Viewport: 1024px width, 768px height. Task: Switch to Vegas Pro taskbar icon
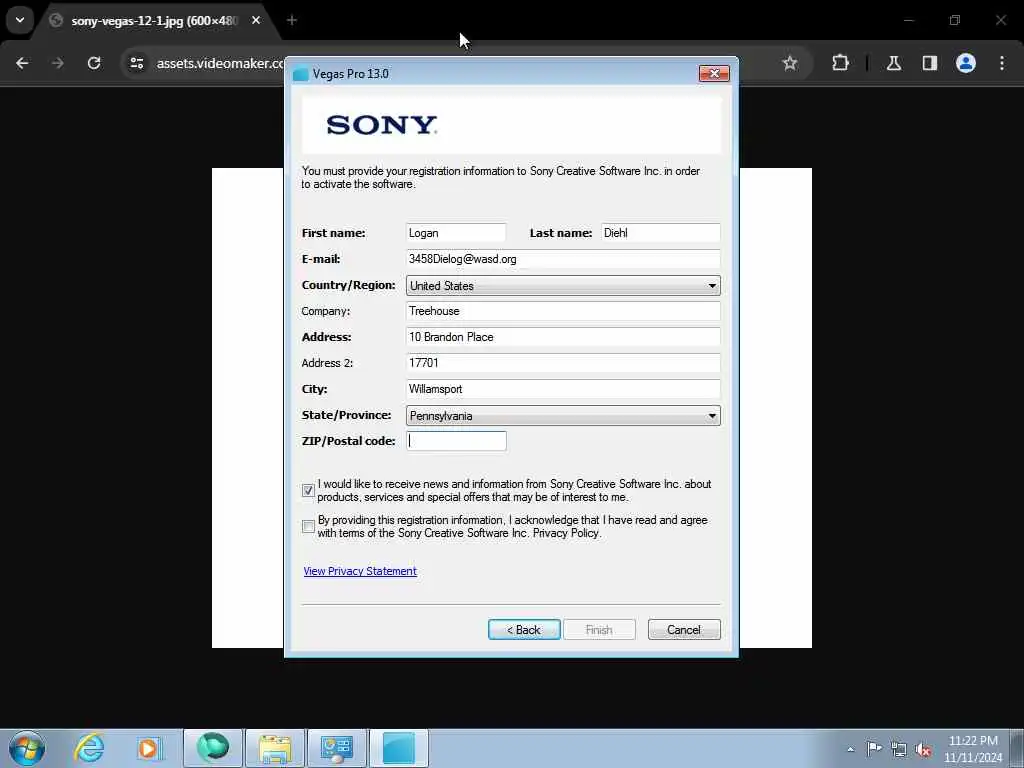(x=399, y=748)
